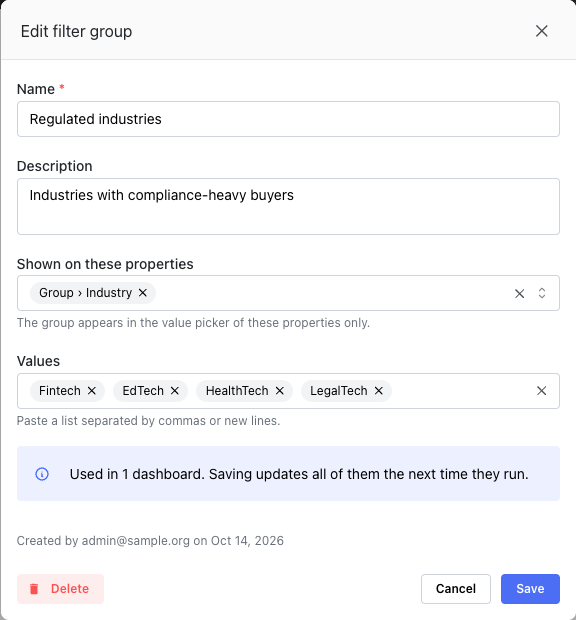Viewport: 576px width, 620px height.
Task: Clear all values in the Values field
Action: [x=542, y=391]
